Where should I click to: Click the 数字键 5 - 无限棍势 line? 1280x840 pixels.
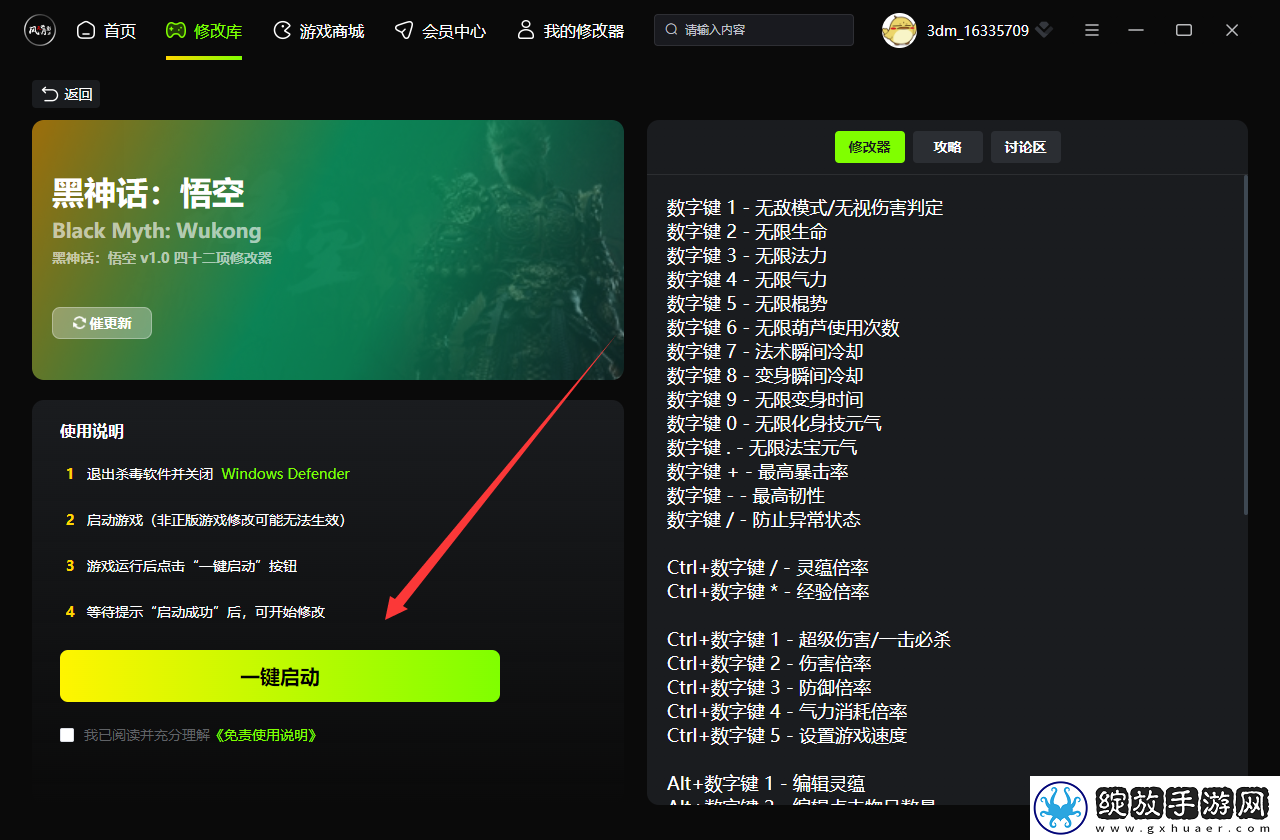[747, 304]
